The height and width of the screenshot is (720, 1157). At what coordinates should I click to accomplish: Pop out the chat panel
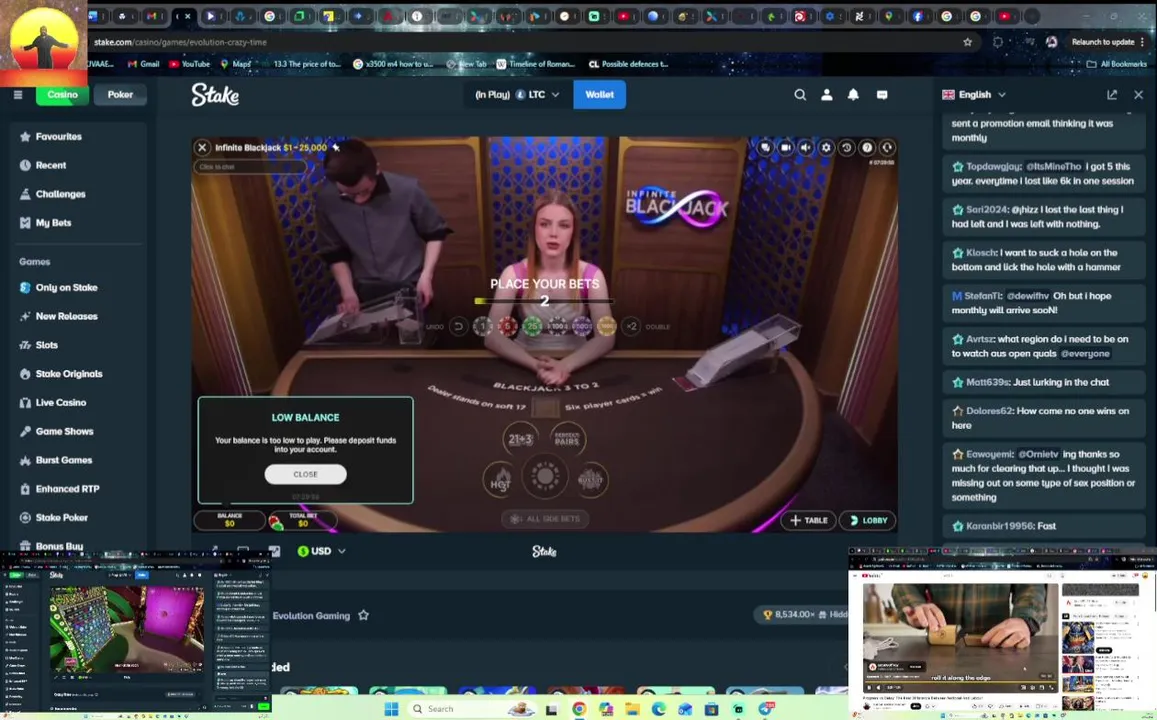1112,94
